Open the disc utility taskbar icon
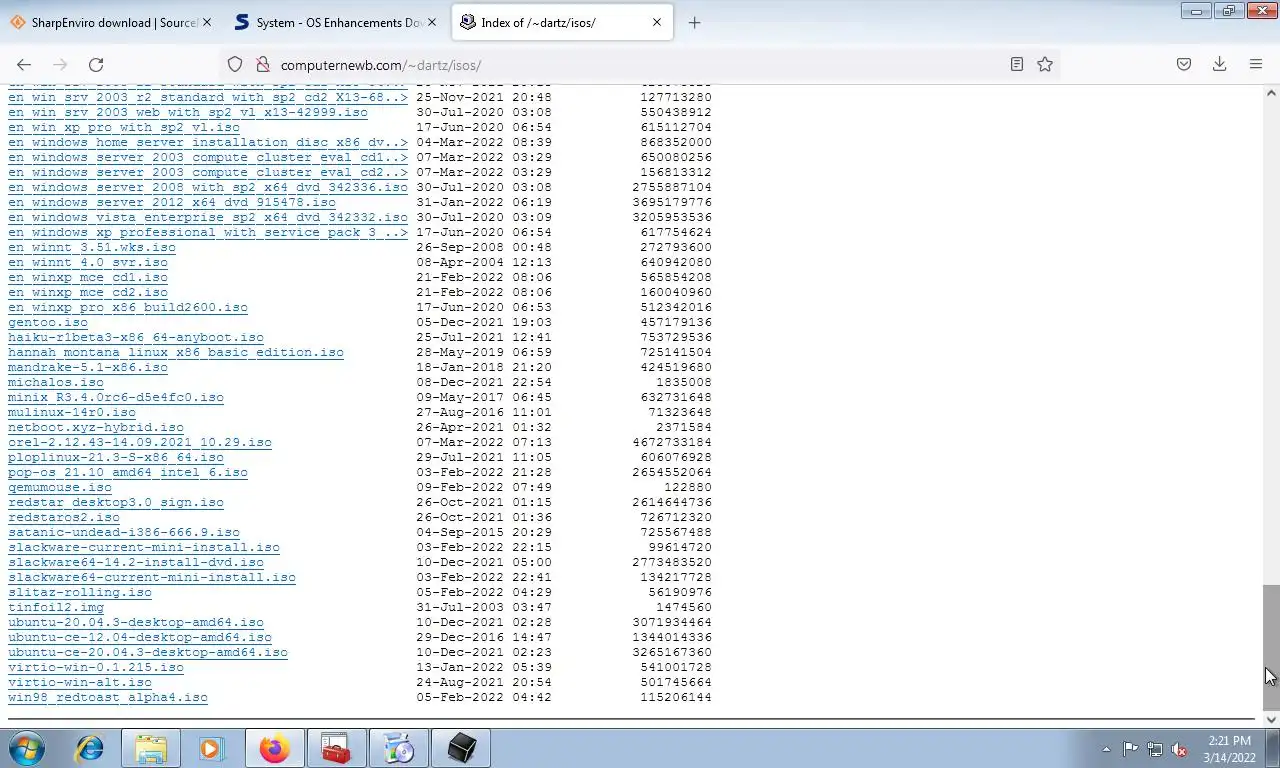This screenshot has height=768, width=1280. click(x=398, y=748)
